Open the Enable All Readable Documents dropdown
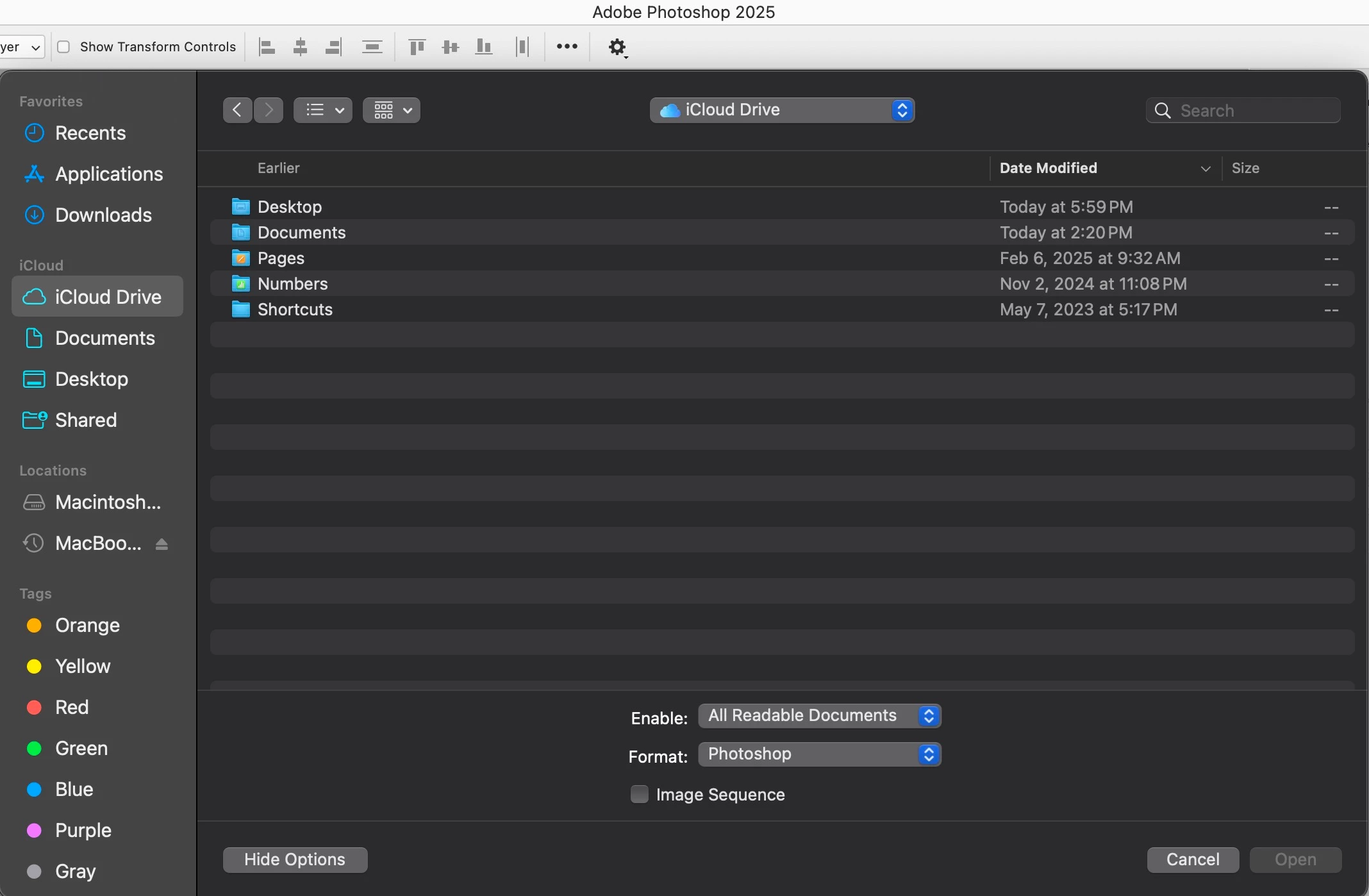 pyautogui.click(x=819, y=716)
